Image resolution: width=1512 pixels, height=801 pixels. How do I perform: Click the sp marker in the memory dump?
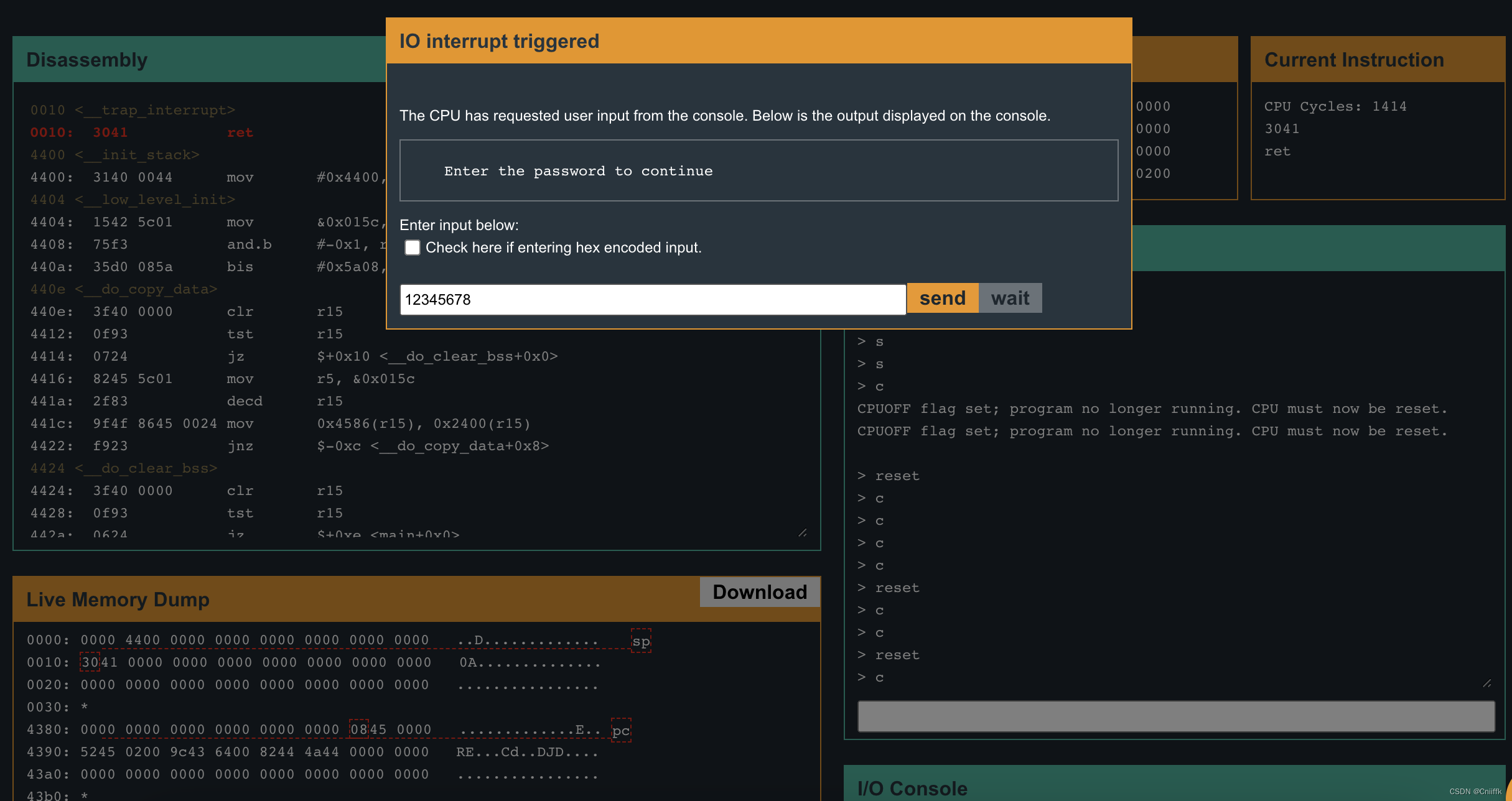tap(641, 641)
